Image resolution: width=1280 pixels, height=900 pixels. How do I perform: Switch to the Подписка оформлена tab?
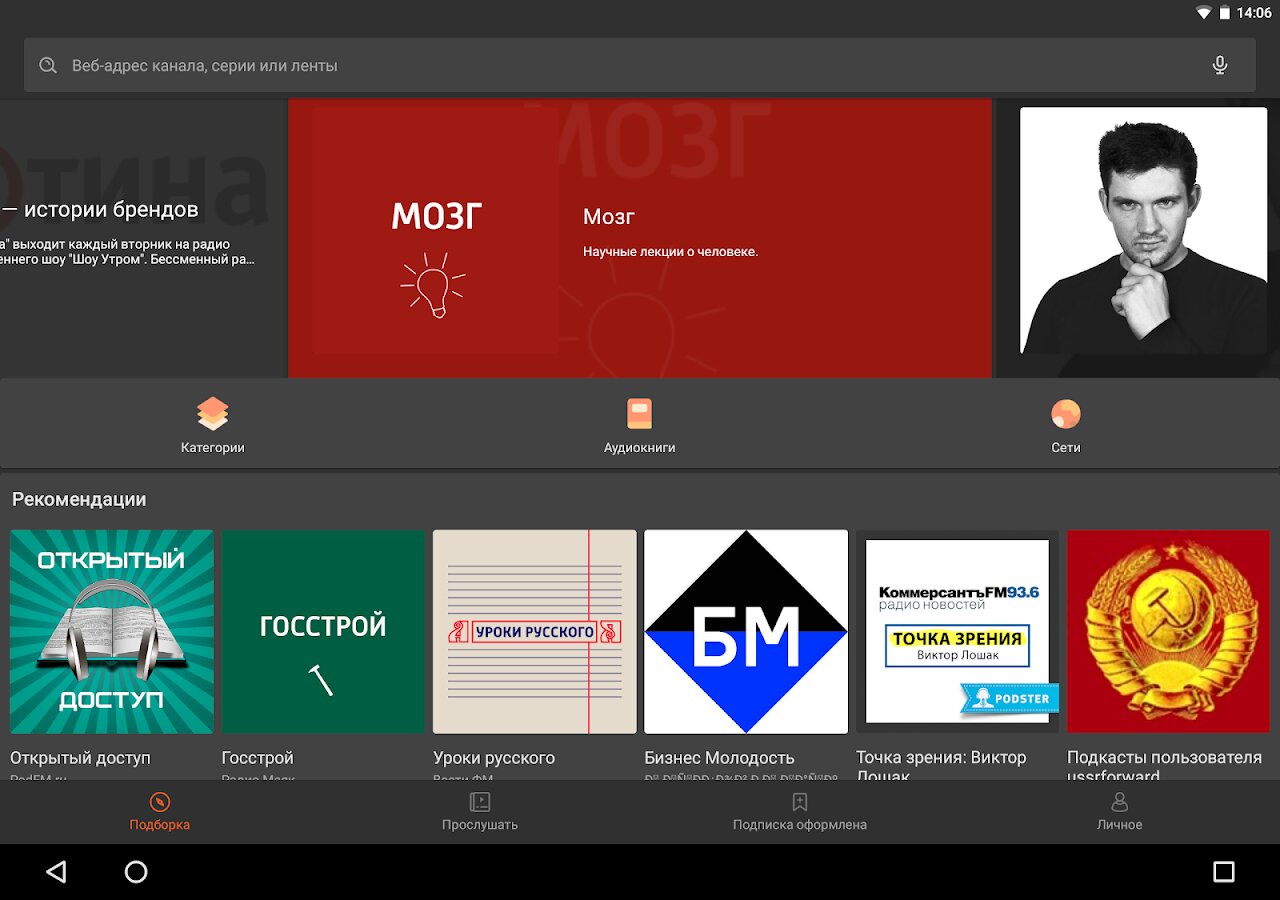800,812
